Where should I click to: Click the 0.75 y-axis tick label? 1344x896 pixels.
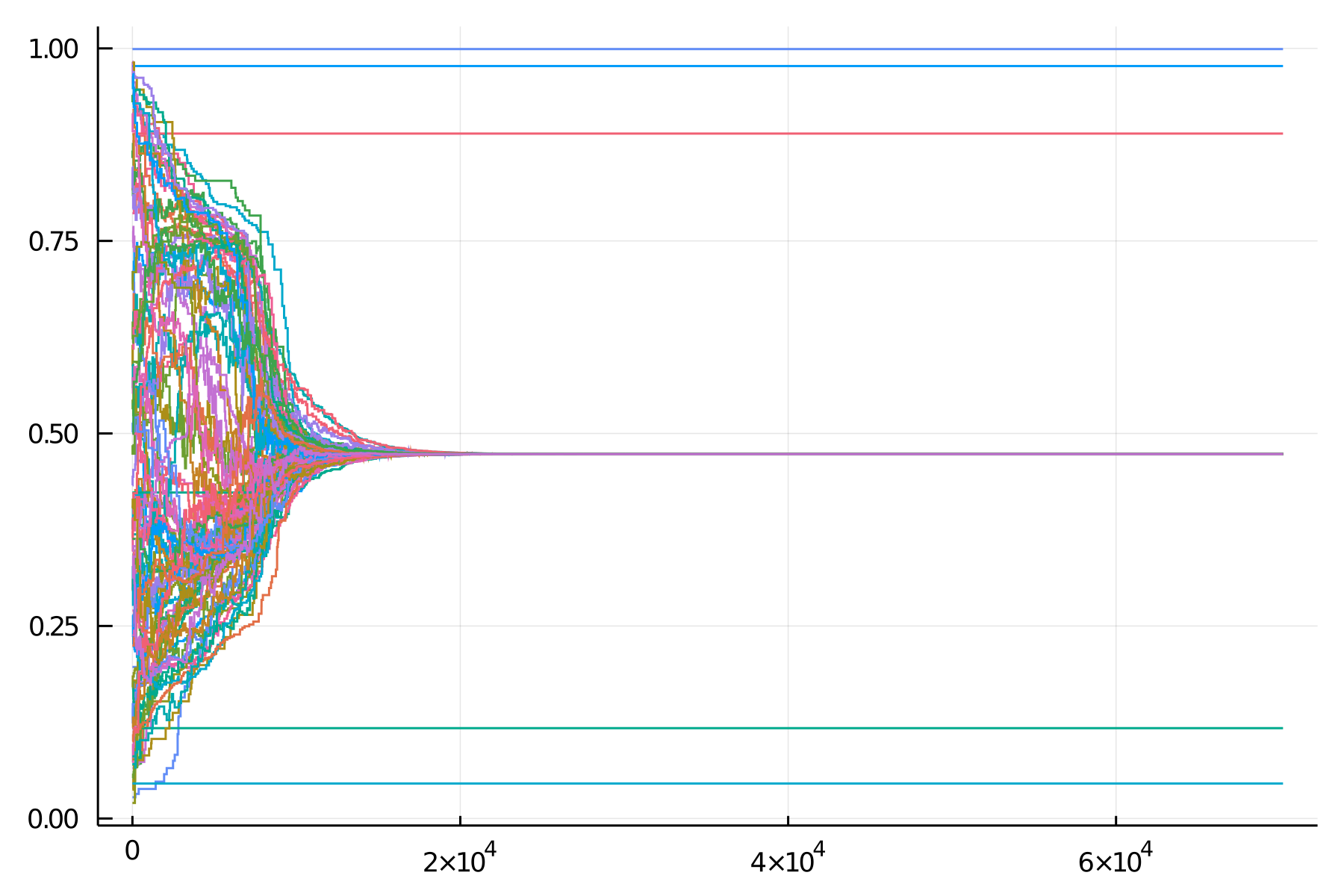point(54,239)
